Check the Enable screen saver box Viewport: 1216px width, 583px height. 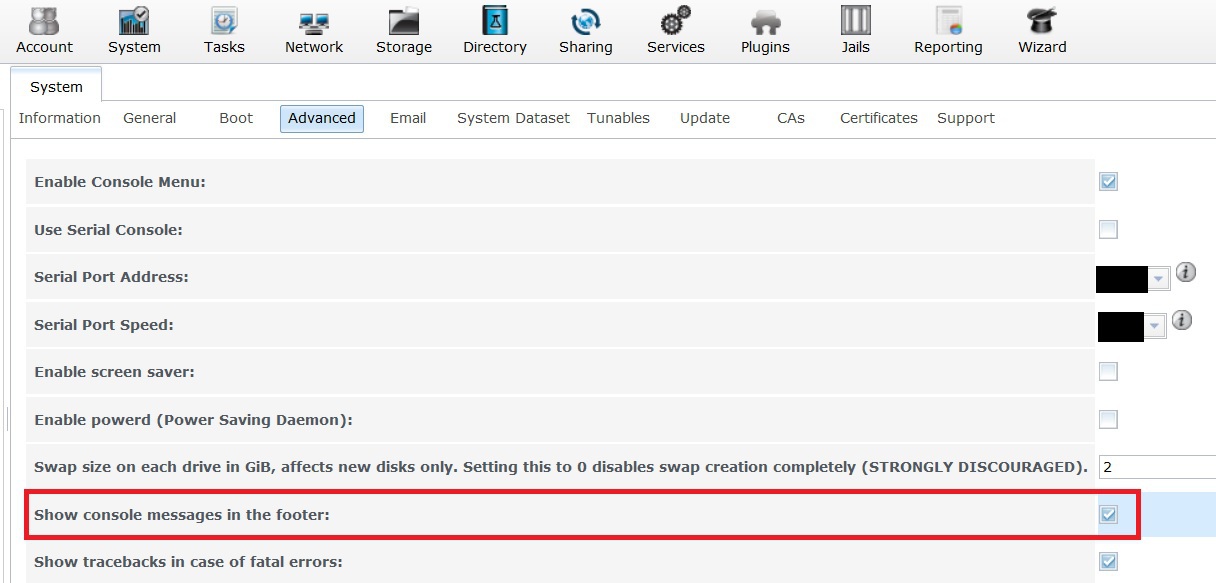coord(1108,372)
